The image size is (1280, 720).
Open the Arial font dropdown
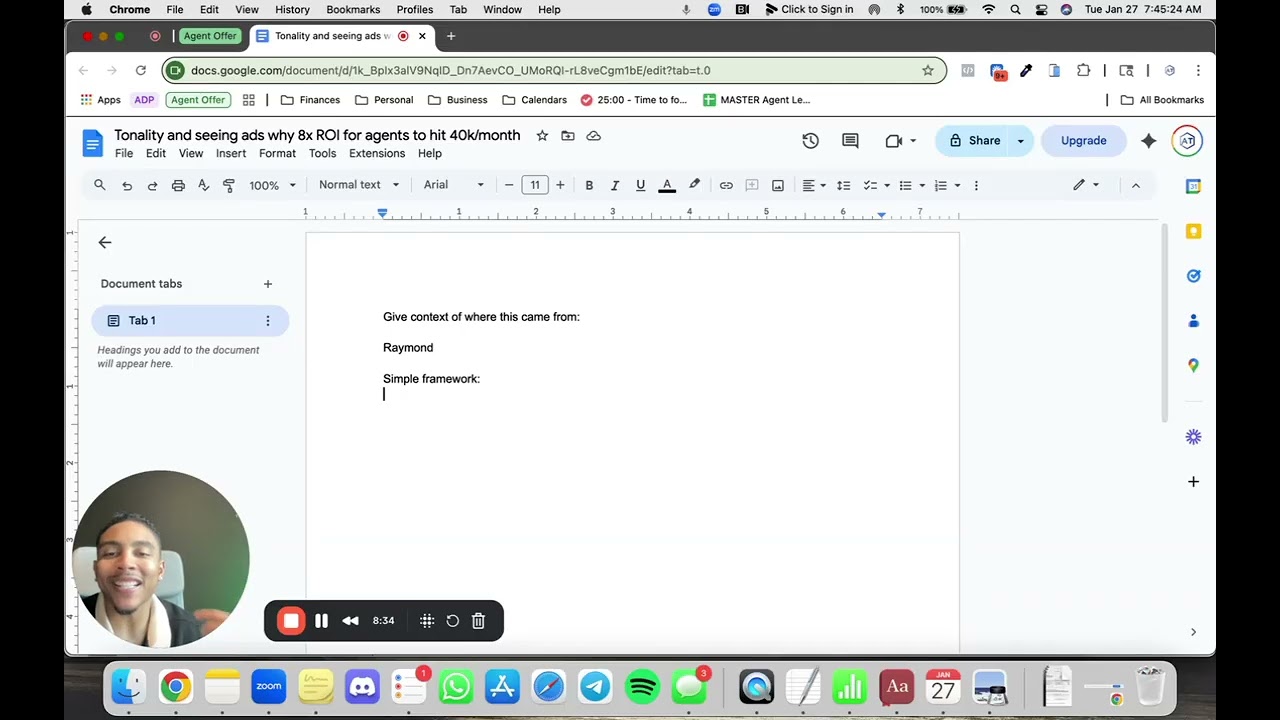coord(454,185)
